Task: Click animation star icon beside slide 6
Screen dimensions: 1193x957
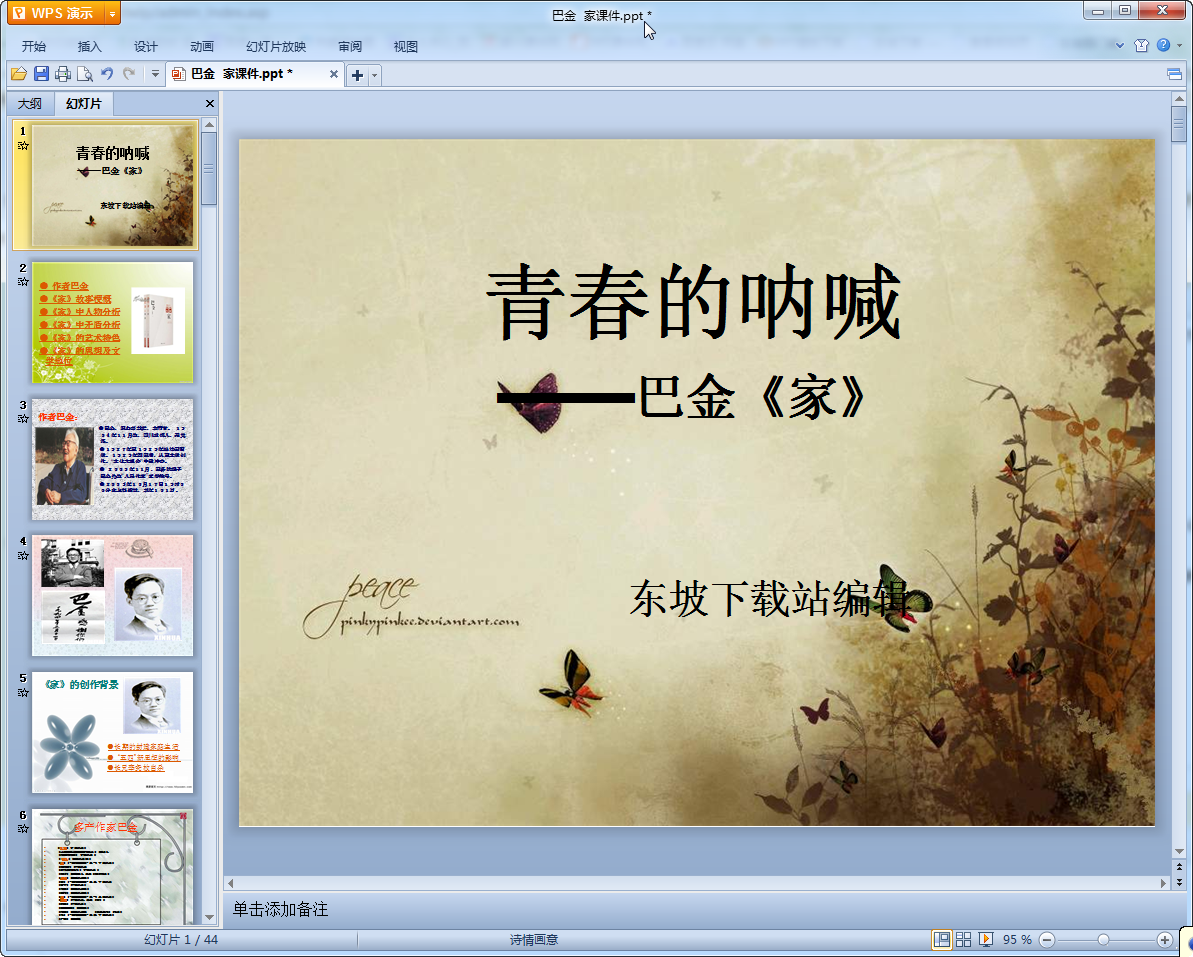Action: coord(23,828)
